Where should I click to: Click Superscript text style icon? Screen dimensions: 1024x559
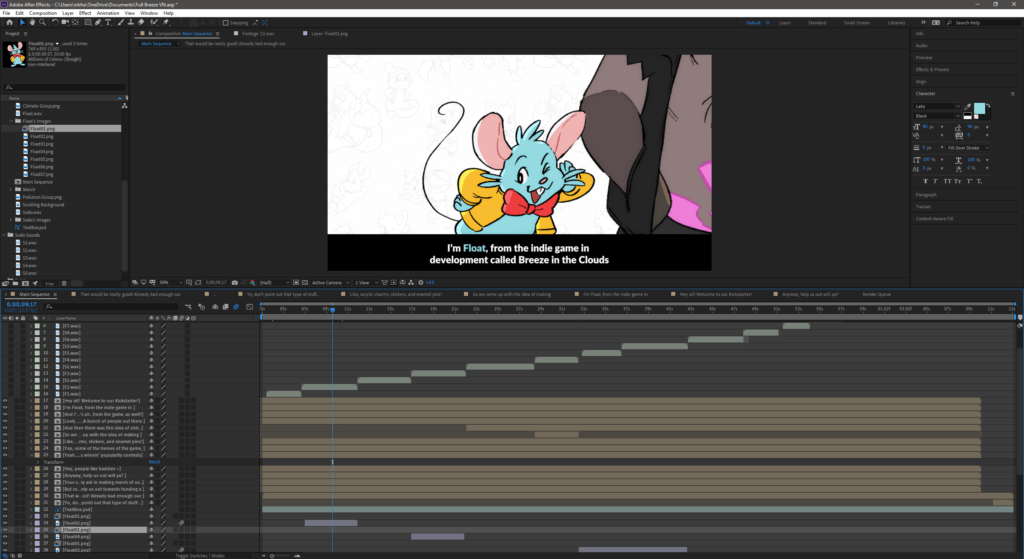969,181
